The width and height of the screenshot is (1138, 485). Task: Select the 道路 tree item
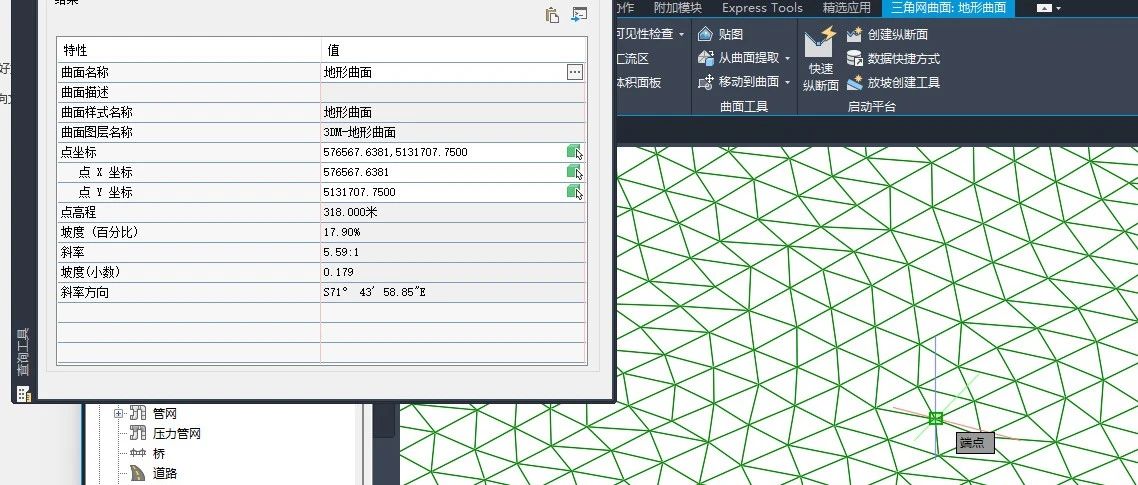coord(164,473)
